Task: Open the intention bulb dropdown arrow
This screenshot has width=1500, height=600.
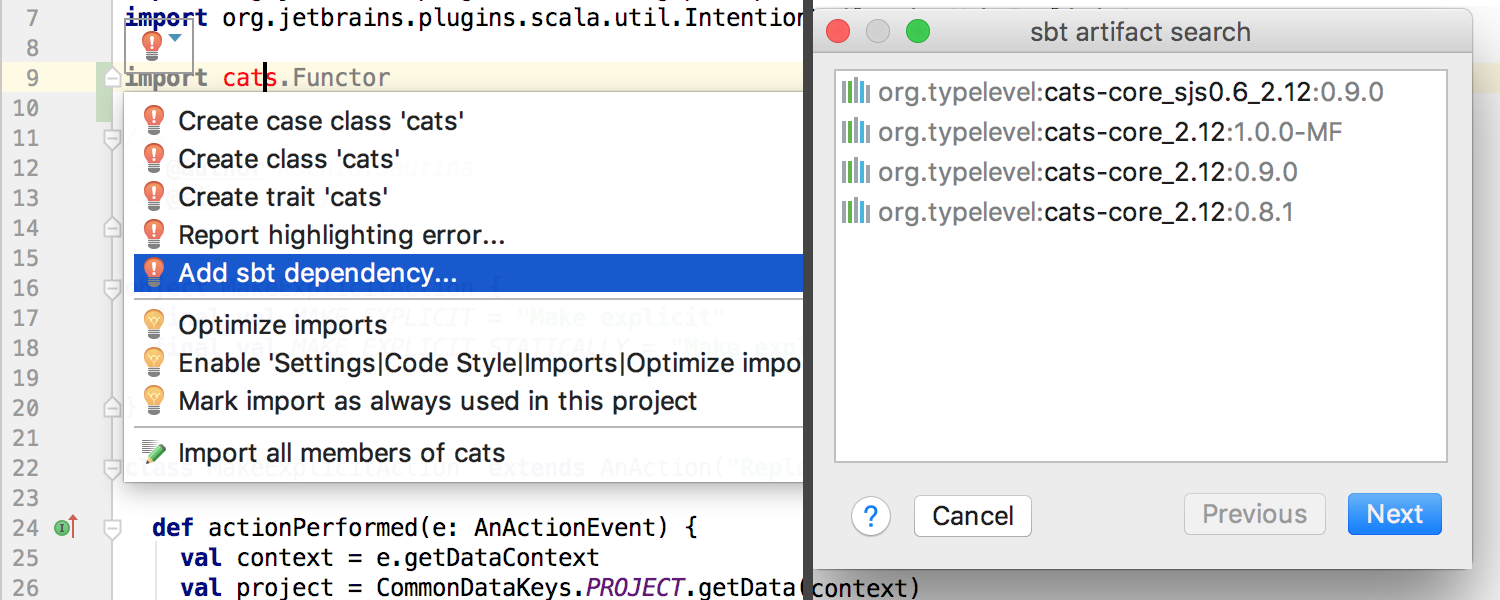Action: [176, 39]
